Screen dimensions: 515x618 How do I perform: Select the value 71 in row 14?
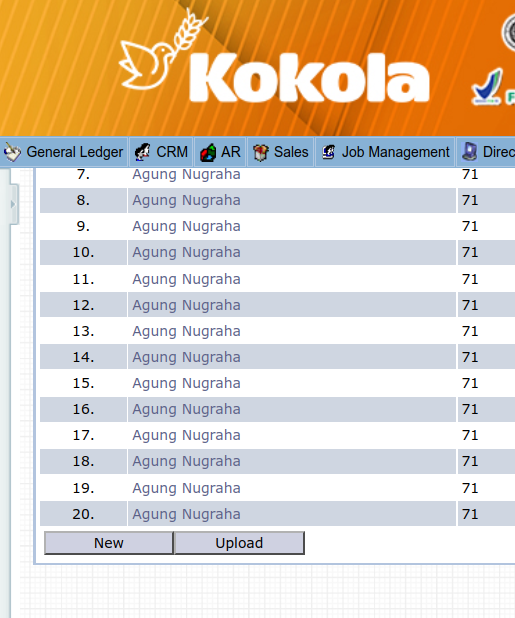470,357
